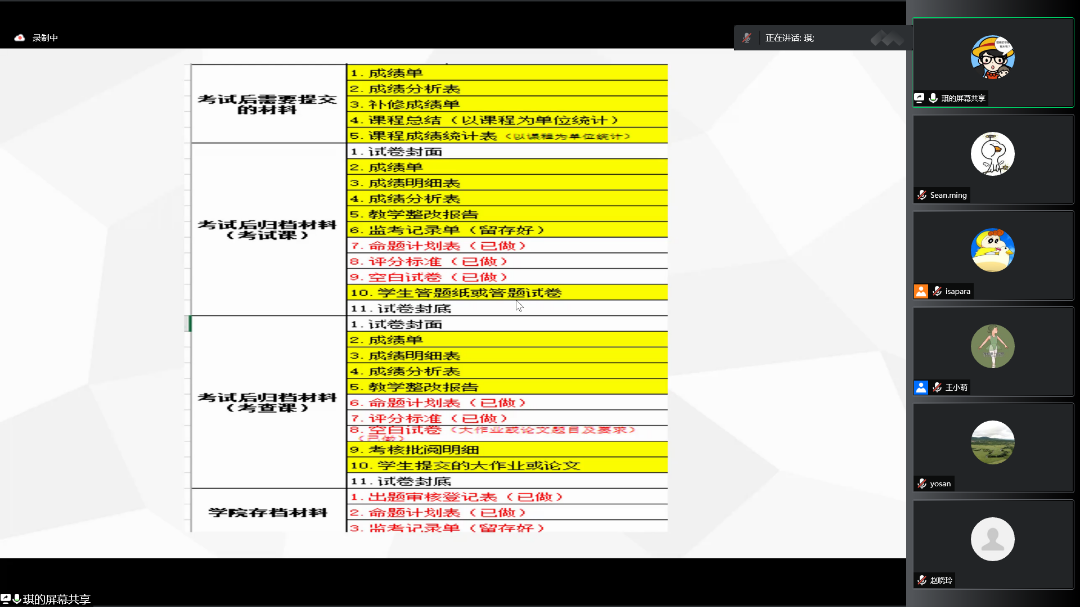Click the muted mic icon beside isapara

point(937,291)
